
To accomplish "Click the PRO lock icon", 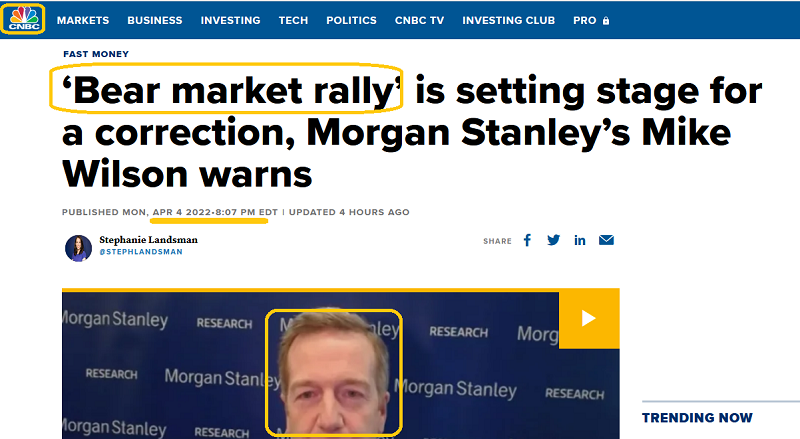I will tap(606, 20).
